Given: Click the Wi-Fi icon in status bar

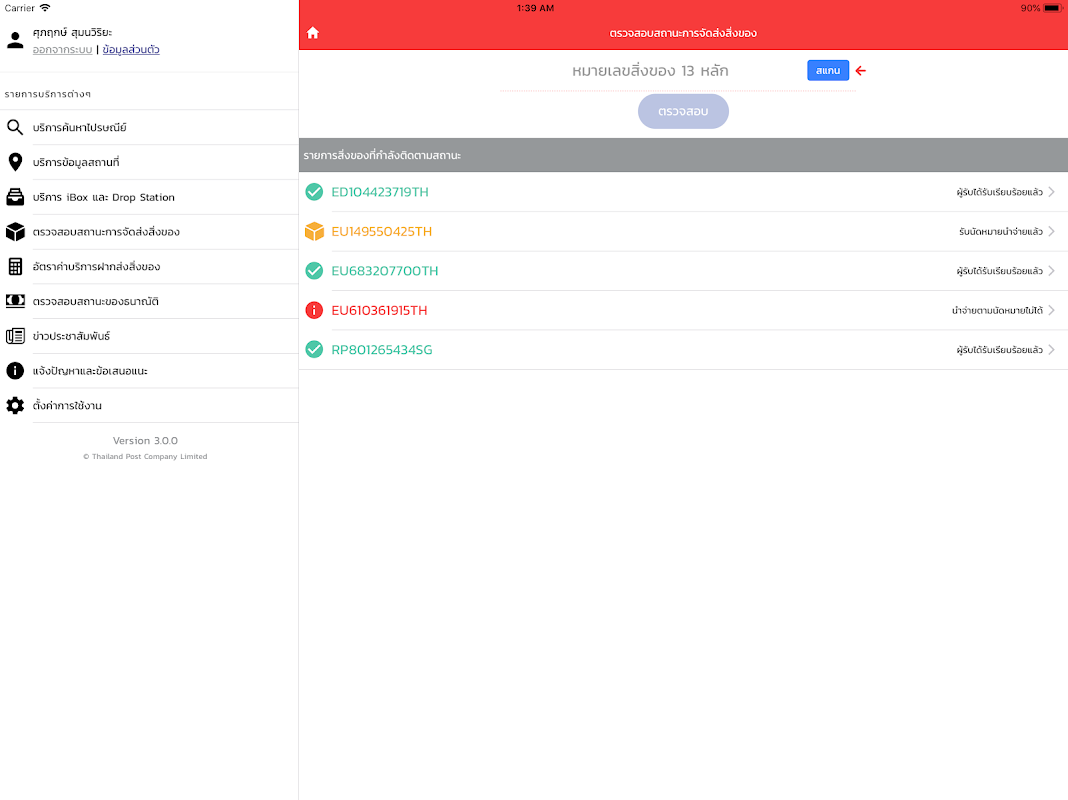Looking at the screenshot, I should pyautogui.click(x=45, y=8).
